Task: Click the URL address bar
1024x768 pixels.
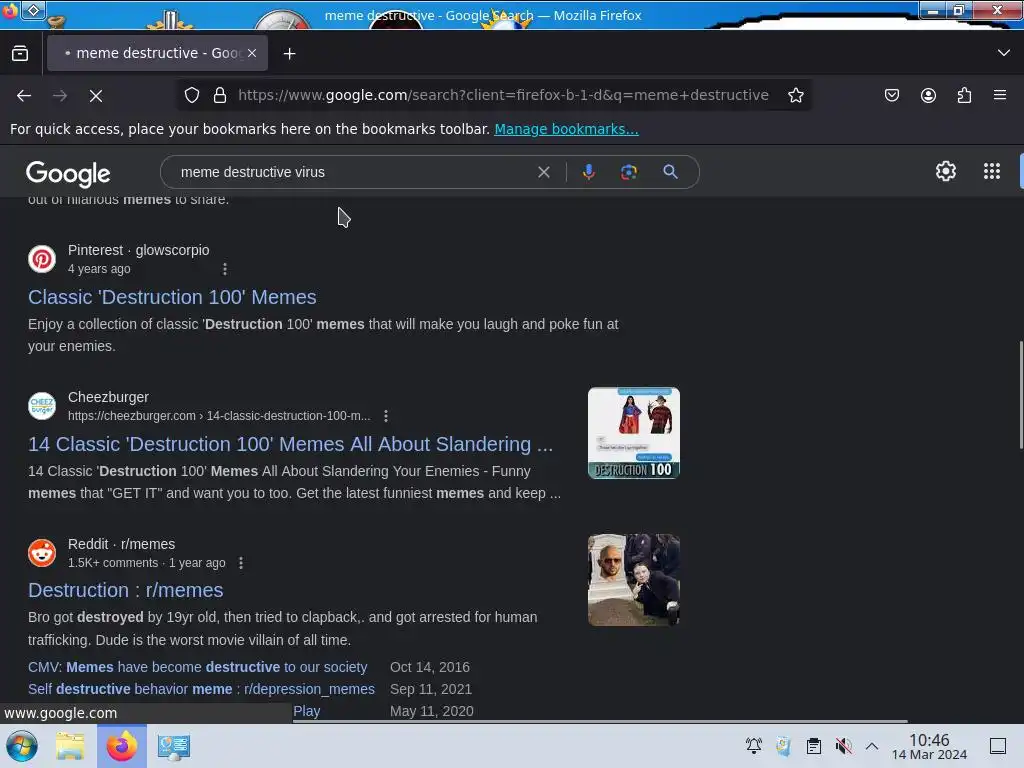Action: (x=503, y=95)
